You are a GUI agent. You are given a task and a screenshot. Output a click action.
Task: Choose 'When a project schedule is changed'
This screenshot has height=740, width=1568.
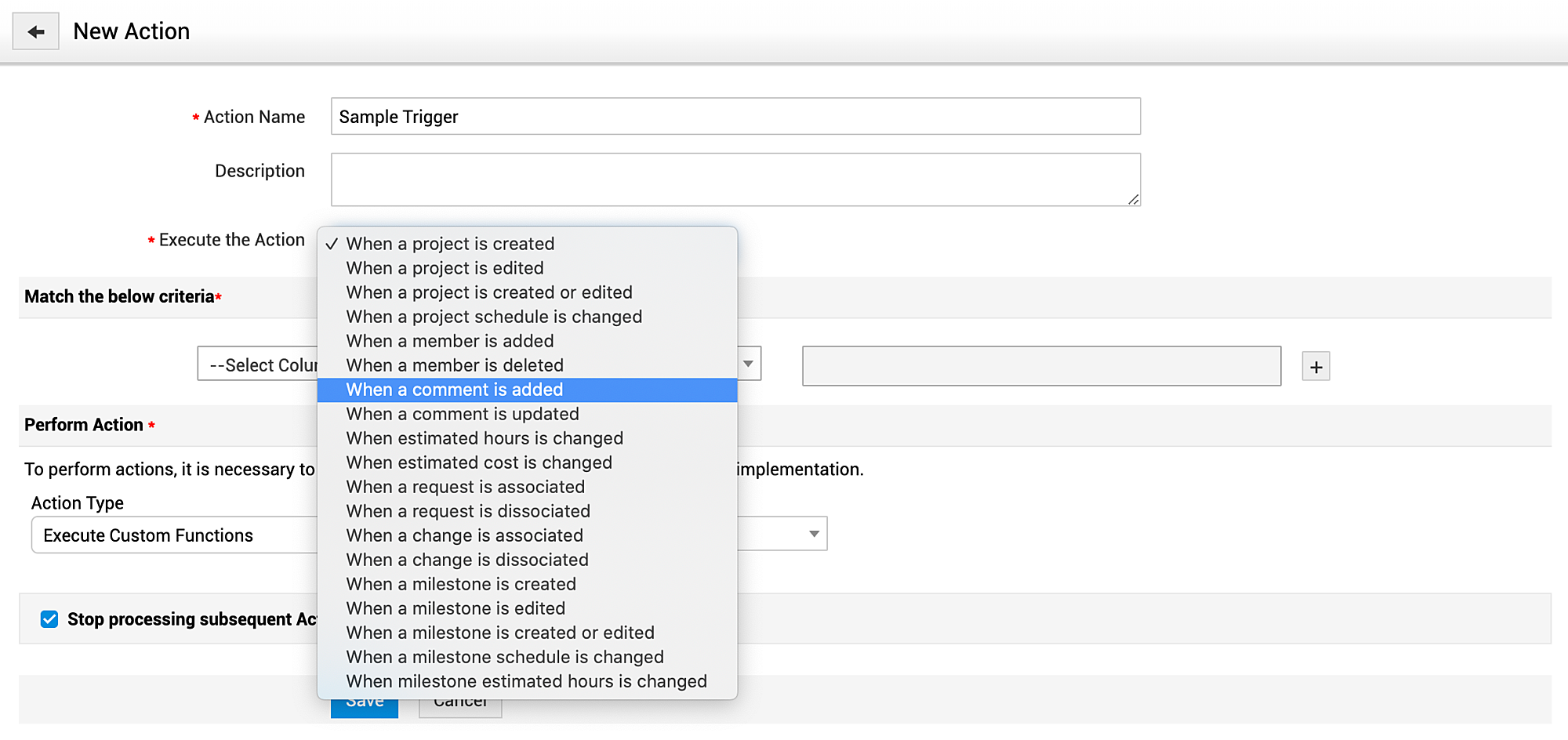pyautogui.click(x=494, y=317)
